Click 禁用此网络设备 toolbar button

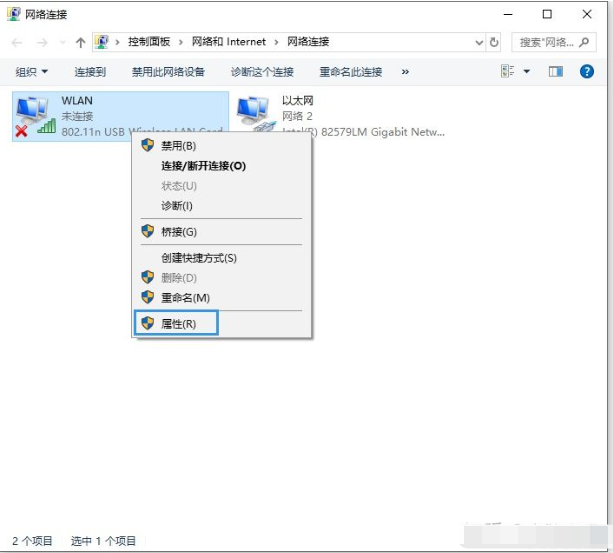click(168, 72)
